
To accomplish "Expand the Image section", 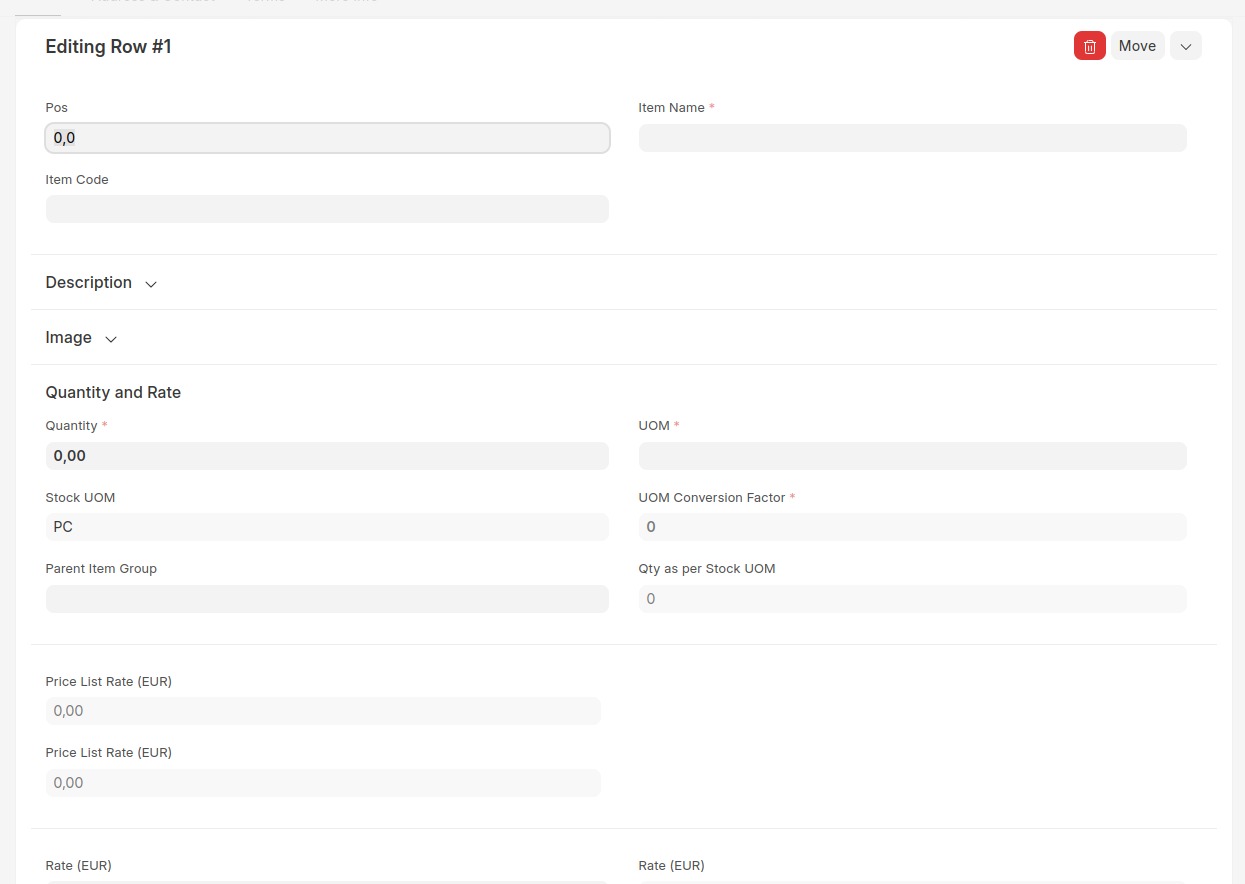I will pyautogui.click(x=81, y=338).
